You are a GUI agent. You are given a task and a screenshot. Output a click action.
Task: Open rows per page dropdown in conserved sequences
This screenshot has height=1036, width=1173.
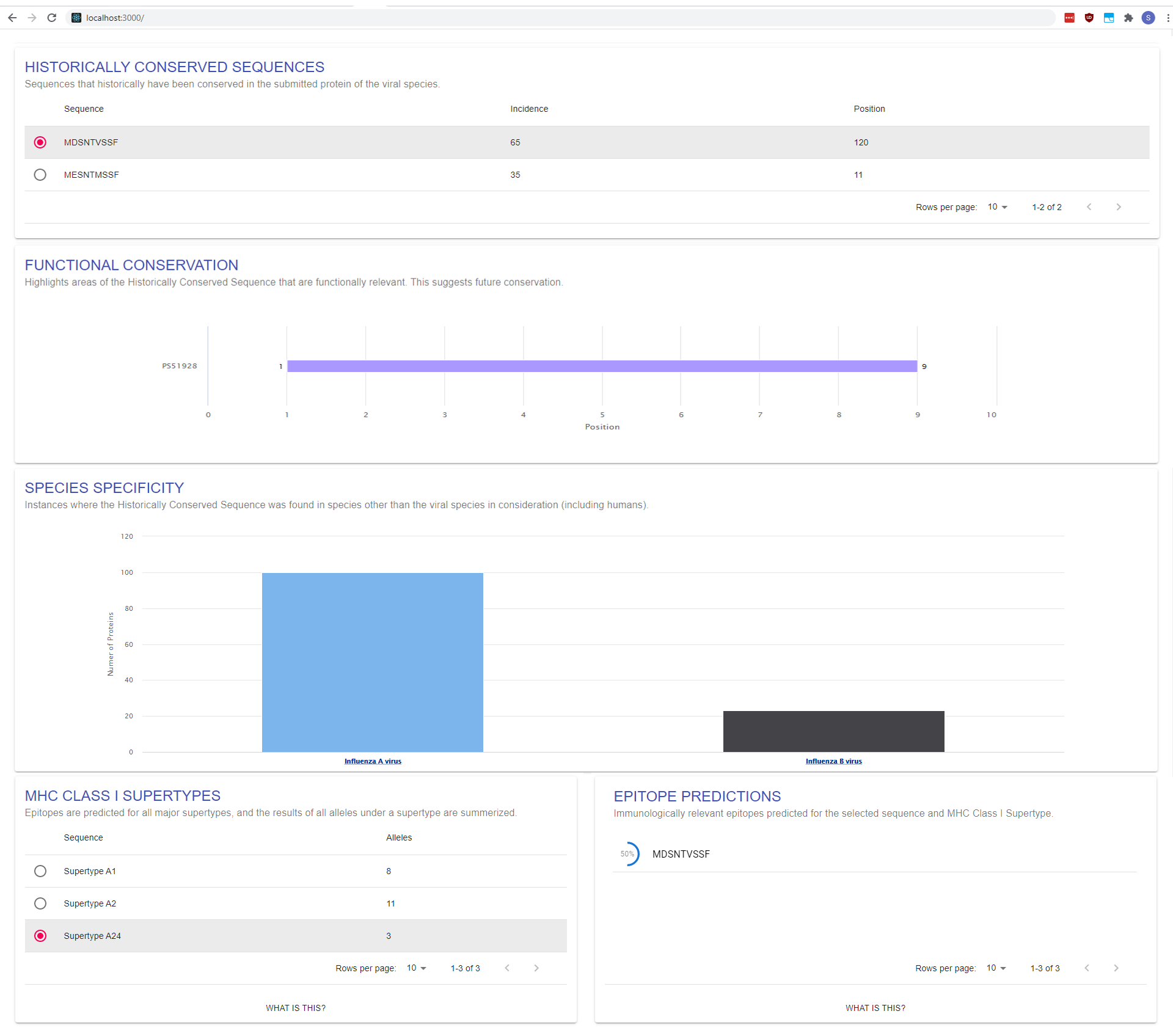pos(997,207)
